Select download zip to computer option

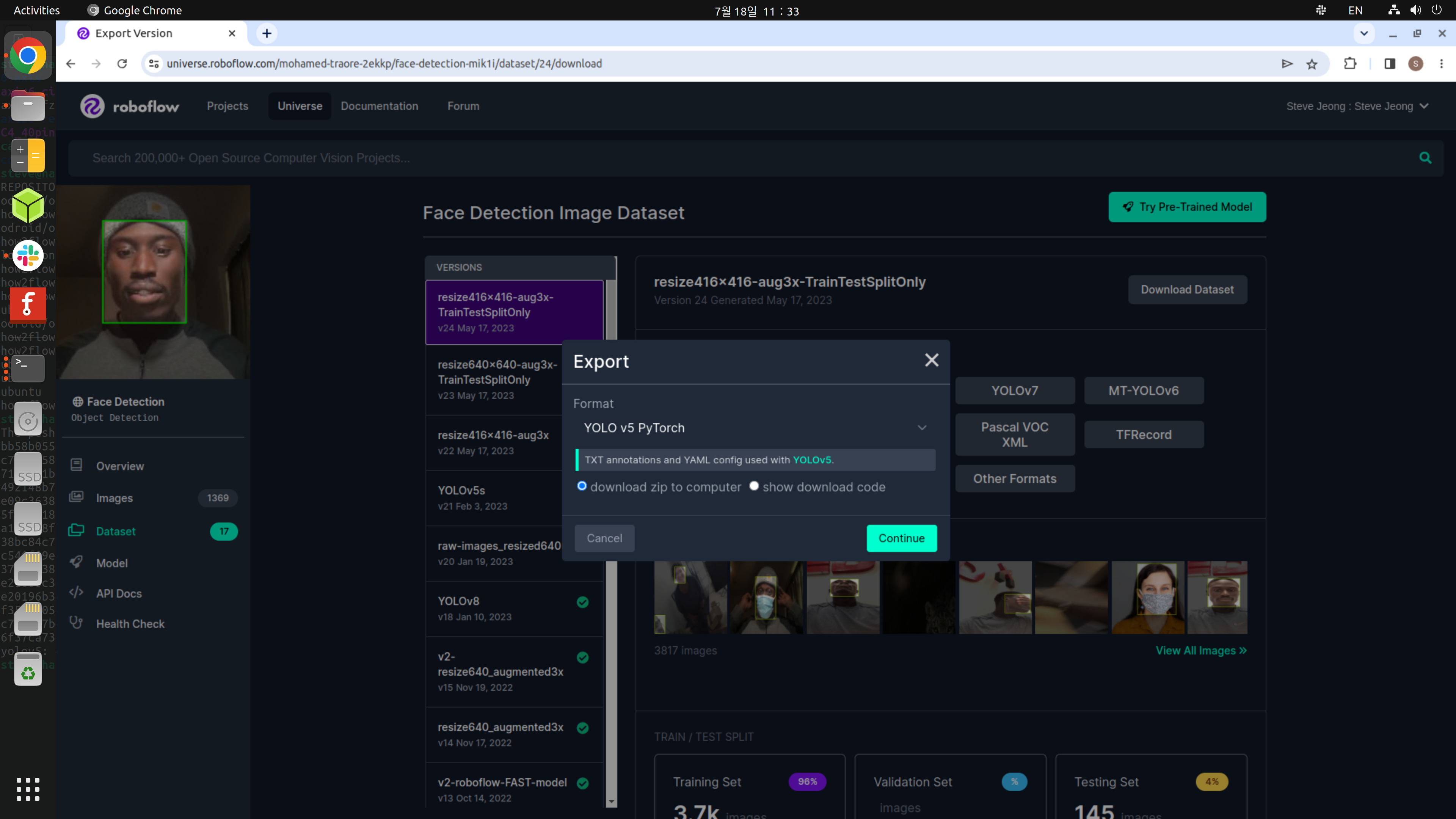[x=582, y=486]
